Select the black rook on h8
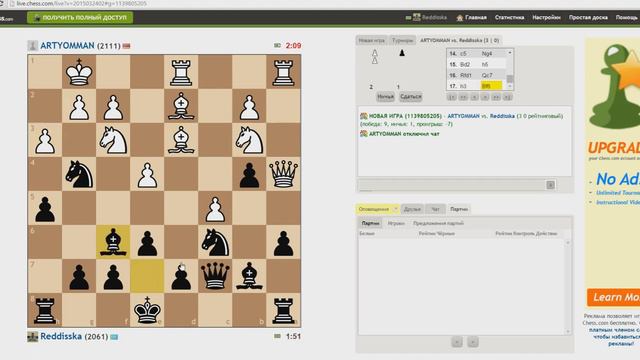 coord(45,310)
